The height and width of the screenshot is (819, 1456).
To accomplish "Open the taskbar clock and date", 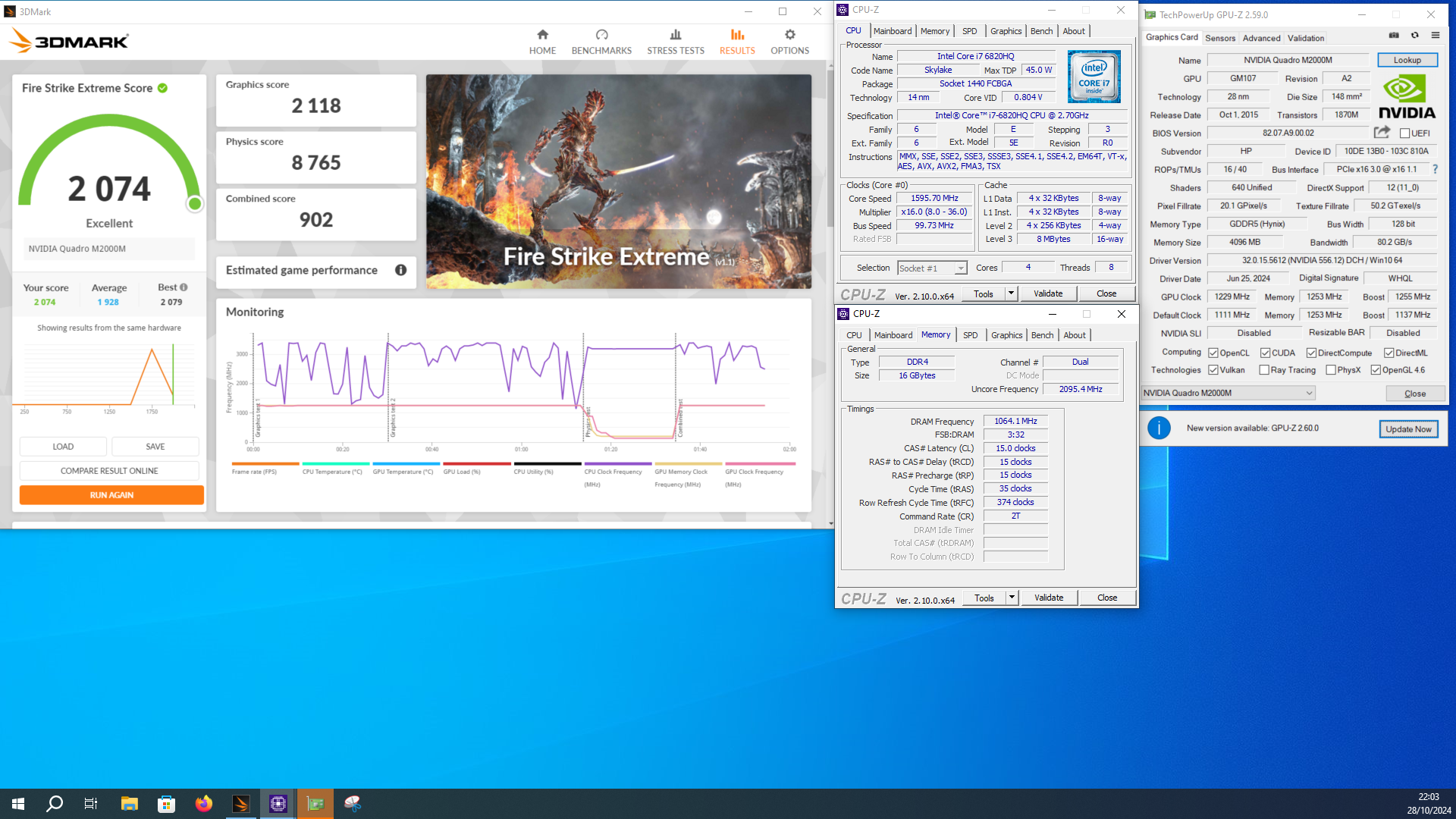I will coord(1429,804).
